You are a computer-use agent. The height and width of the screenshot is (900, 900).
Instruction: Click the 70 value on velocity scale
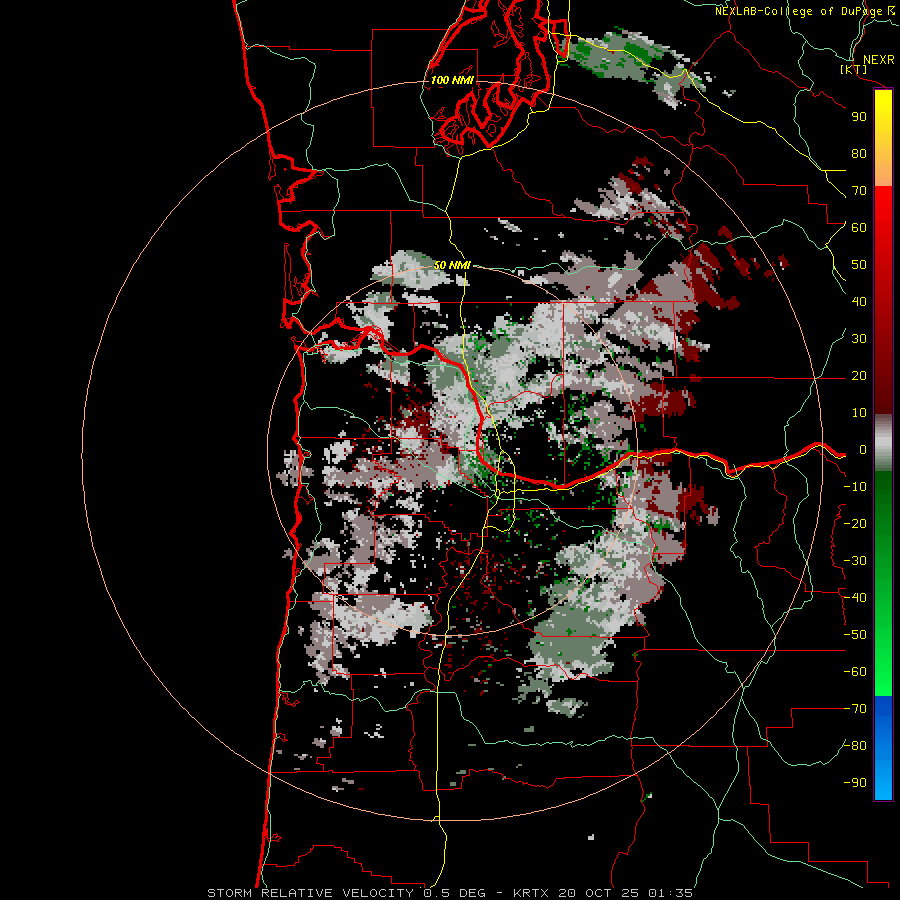coord(859,191)
